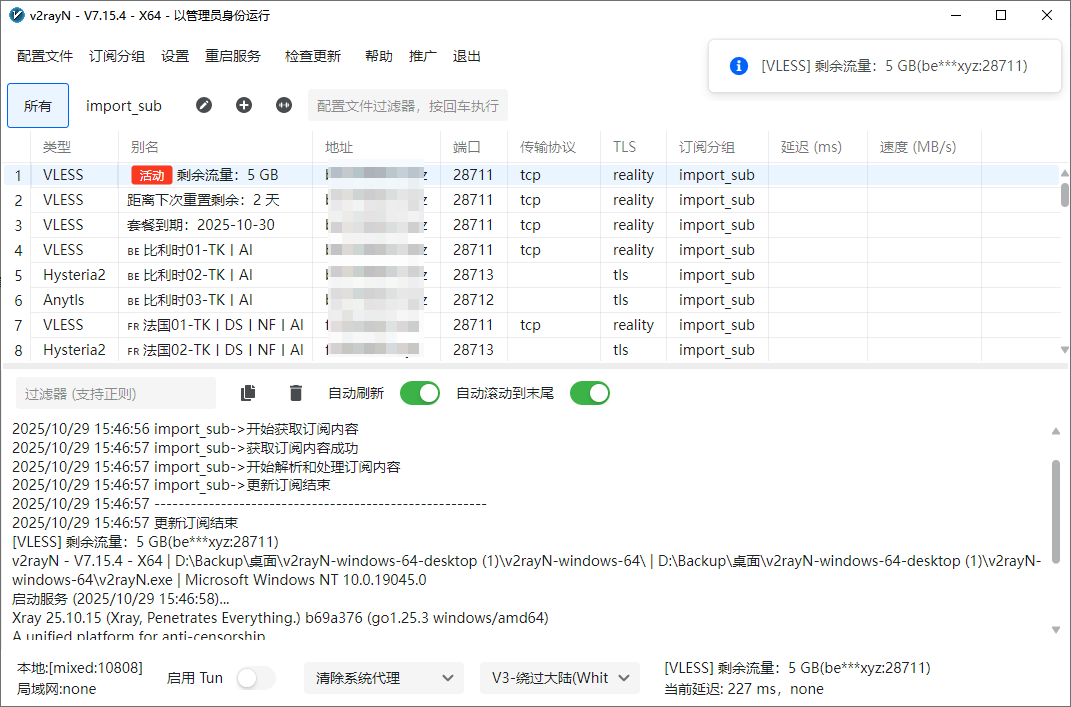The height and width of the screenshot is (707, 1071).
Task: Open the 清除系统代理 dropdown
Action: point(383,678)
